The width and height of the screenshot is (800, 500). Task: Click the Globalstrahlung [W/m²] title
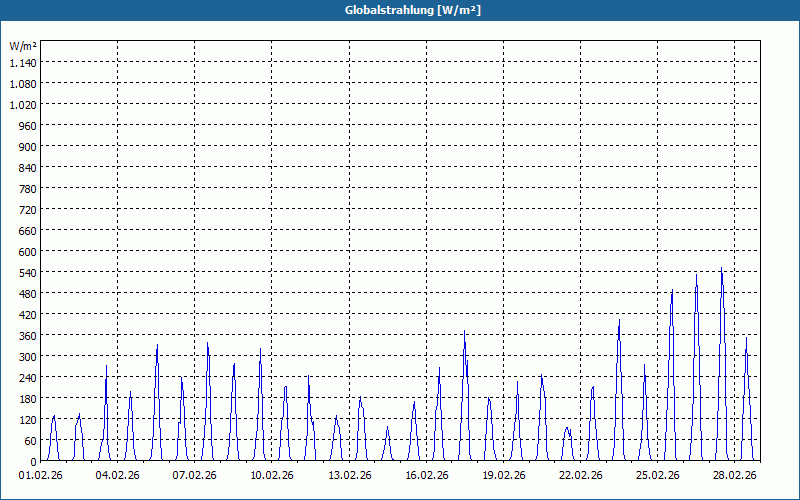[413, 10]
